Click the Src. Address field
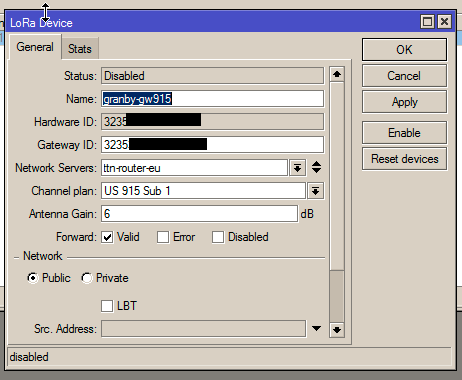Viewport: 462px width, 380px height. coord(203,329)
